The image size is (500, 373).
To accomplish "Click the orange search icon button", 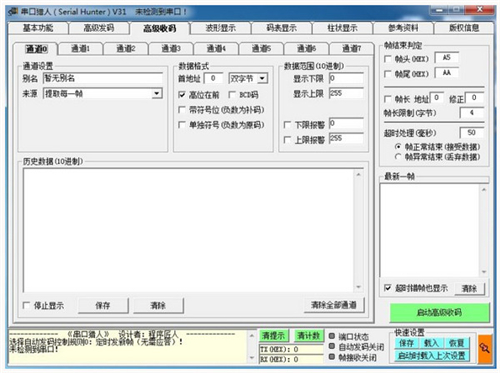I will [x=484, y=348].
